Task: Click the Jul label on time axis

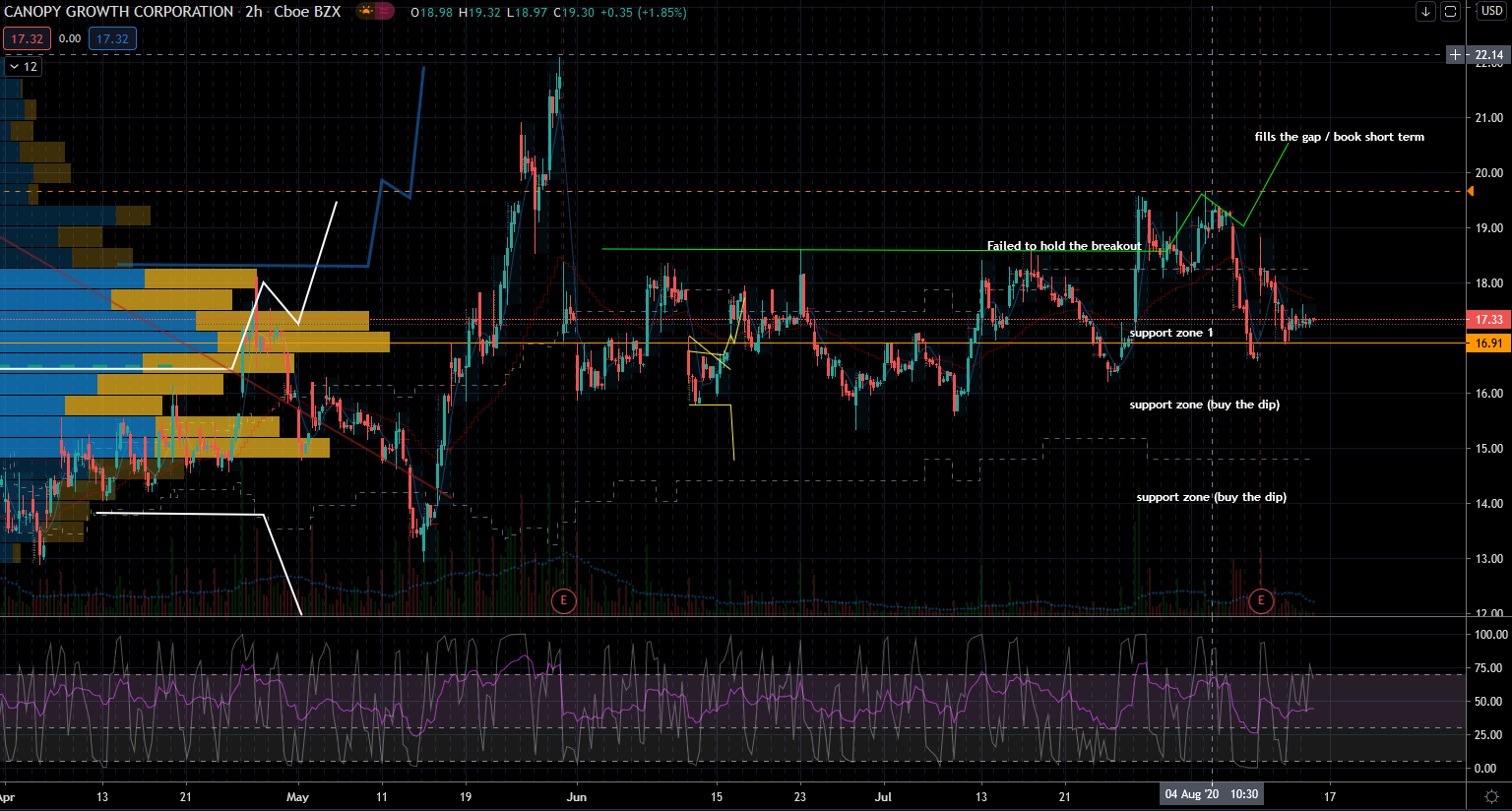Action: 883,797
